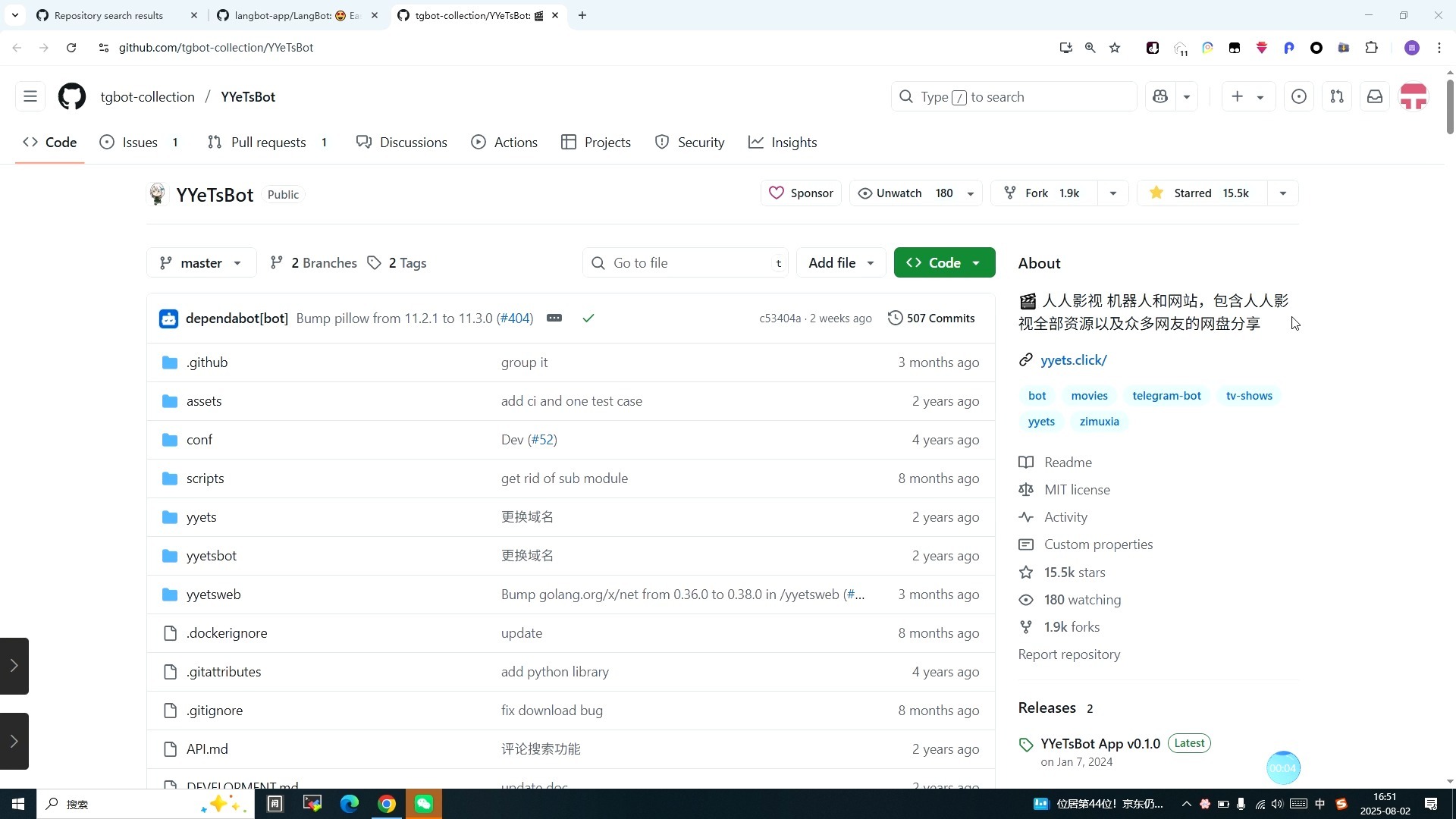Open the create new plus dropdown

(x=1247, y=97)
